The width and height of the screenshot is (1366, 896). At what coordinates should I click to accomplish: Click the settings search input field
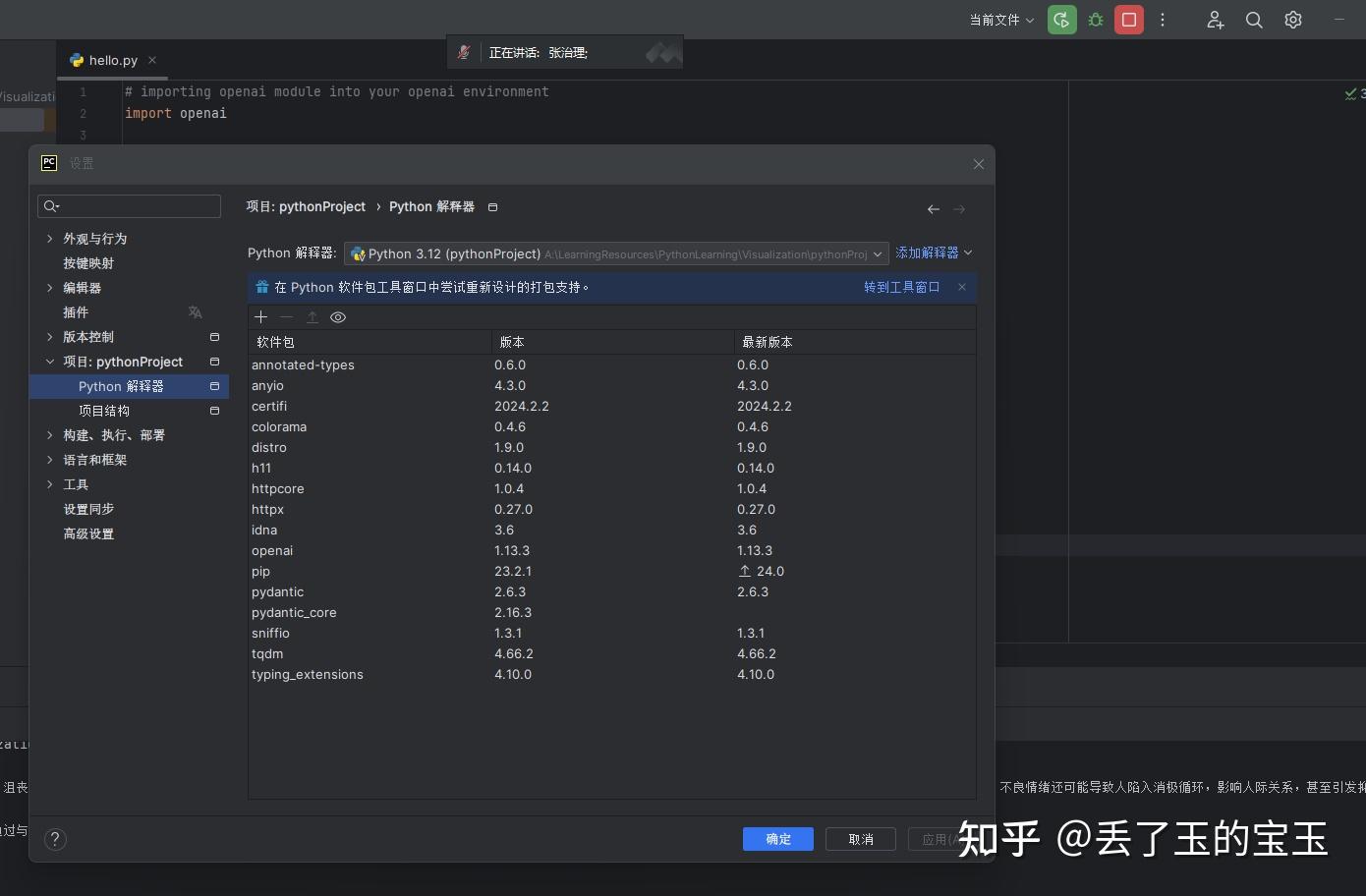click(129, 206)
